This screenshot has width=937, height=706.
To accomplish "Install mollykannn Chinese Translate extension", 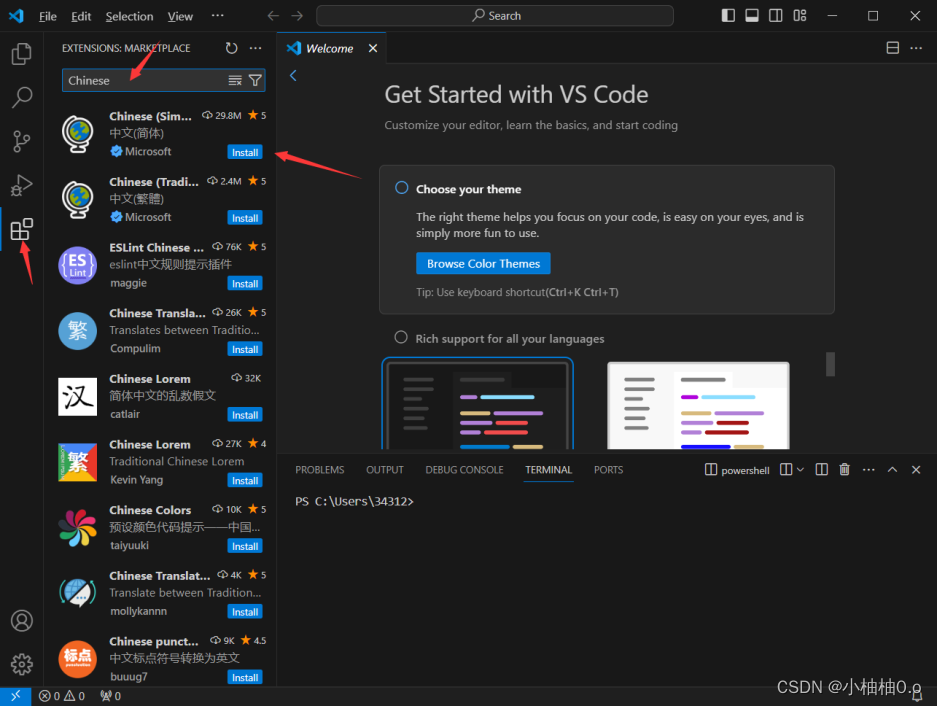I will coord(245,612).
